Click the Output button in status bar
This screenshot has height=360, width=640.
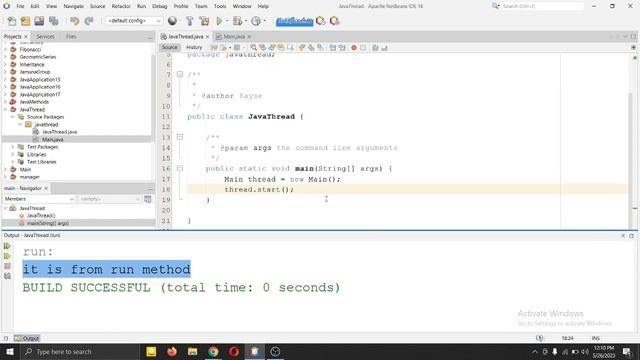tap(27, 338)
